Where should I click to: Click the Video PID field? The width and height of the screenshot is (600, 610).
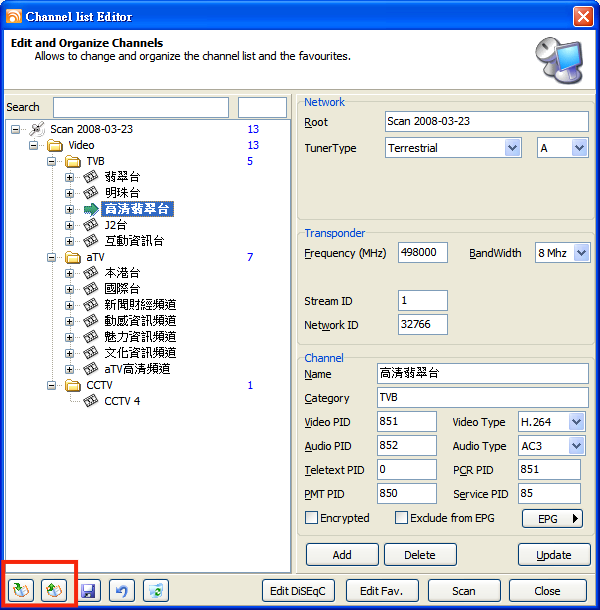pyautogui.click(x=407, y=421)
